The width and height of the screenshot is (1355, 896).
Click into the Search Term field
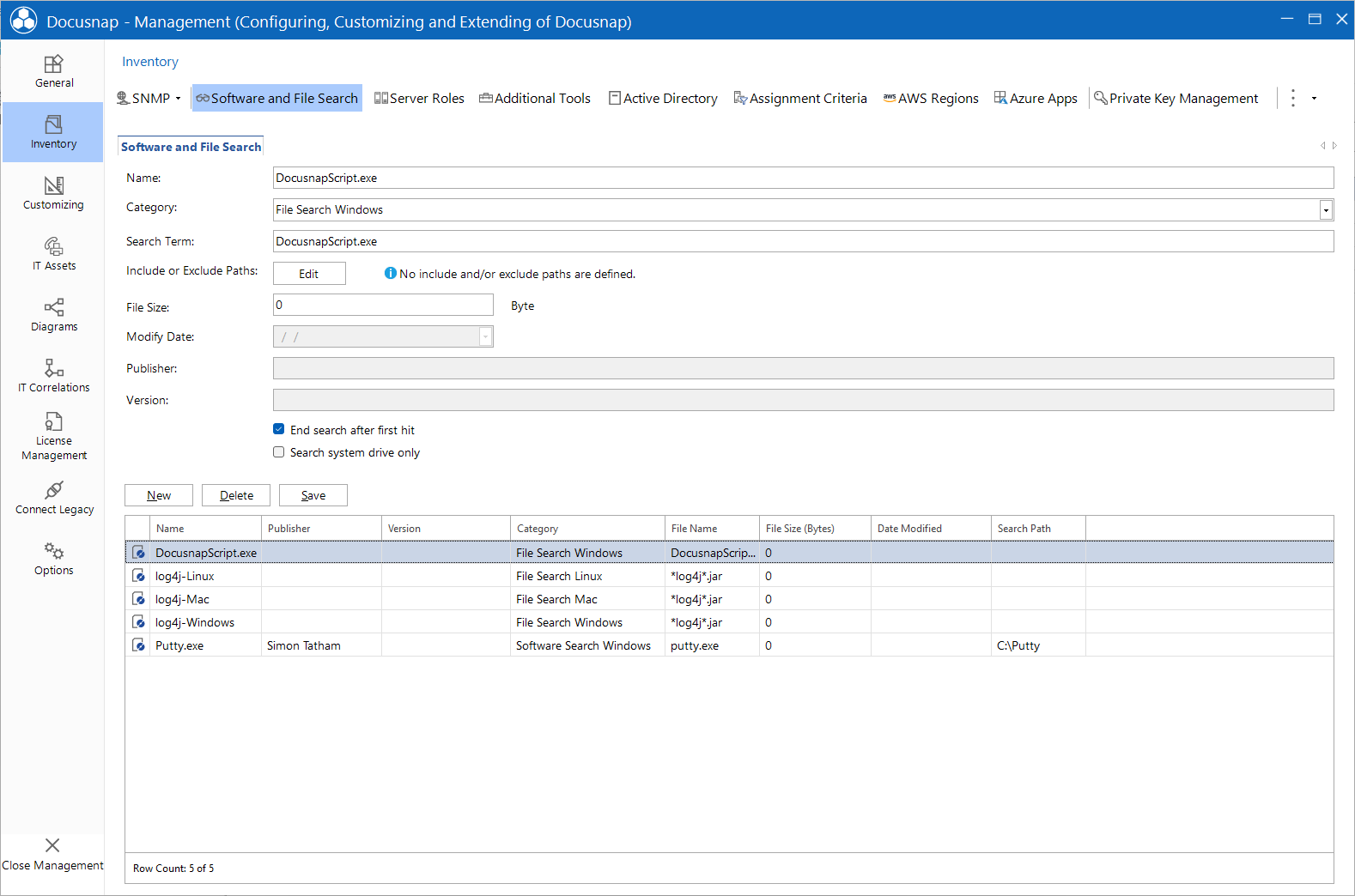point(803,241)
